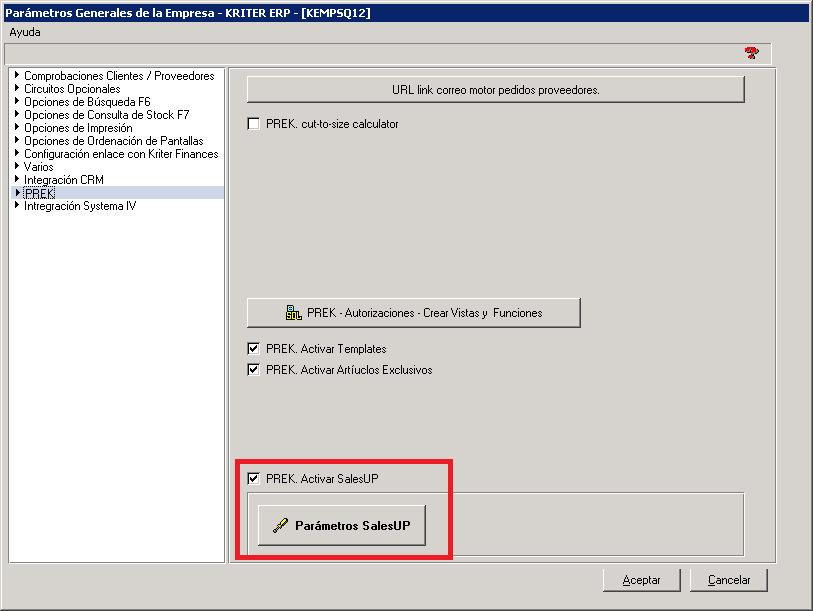Select Configuración enlace con Kriter Finances
Screen dimensions: 813x611
tap(121, 154)
